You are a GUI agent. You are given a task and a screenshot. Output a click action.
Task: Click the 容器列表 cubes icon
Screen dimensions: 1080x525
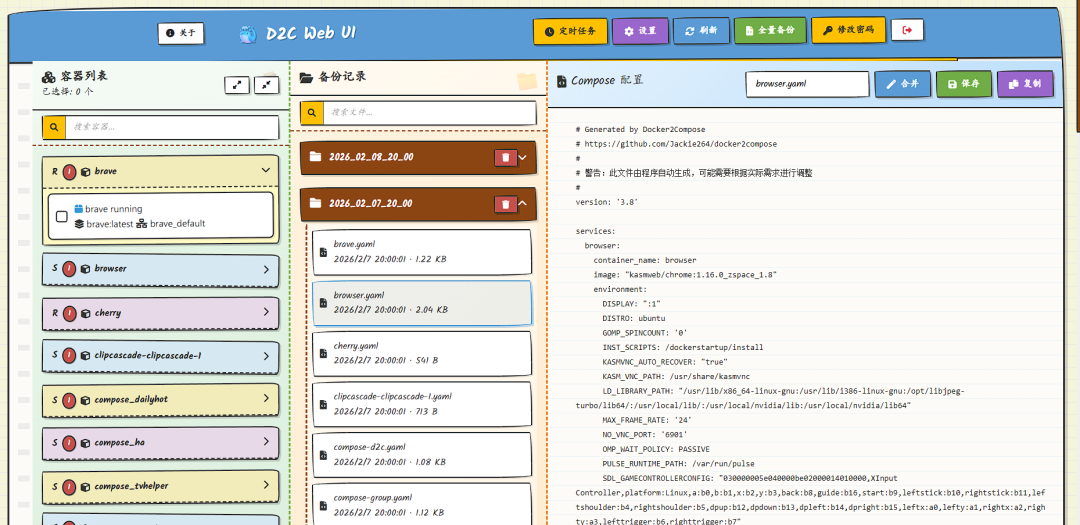coord(49,76)
